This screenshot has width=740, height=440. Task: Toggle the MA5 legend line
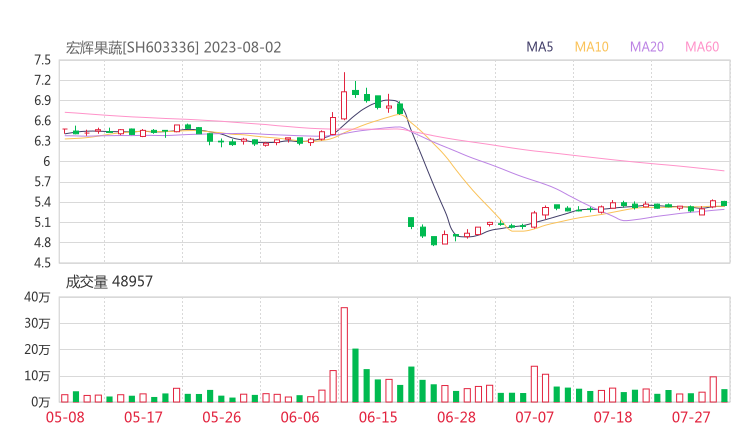click(x=541, y=47)
